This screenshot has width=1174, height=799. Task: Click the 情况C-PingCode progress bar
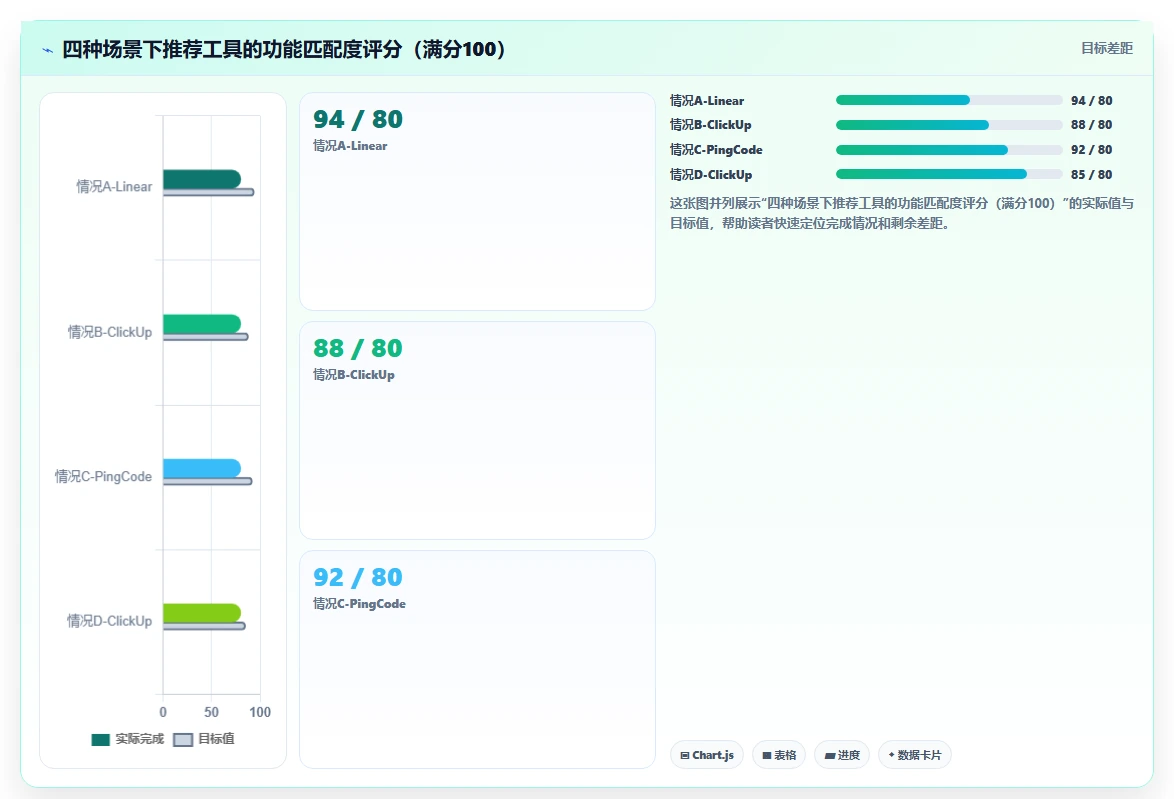click(949, 150)
